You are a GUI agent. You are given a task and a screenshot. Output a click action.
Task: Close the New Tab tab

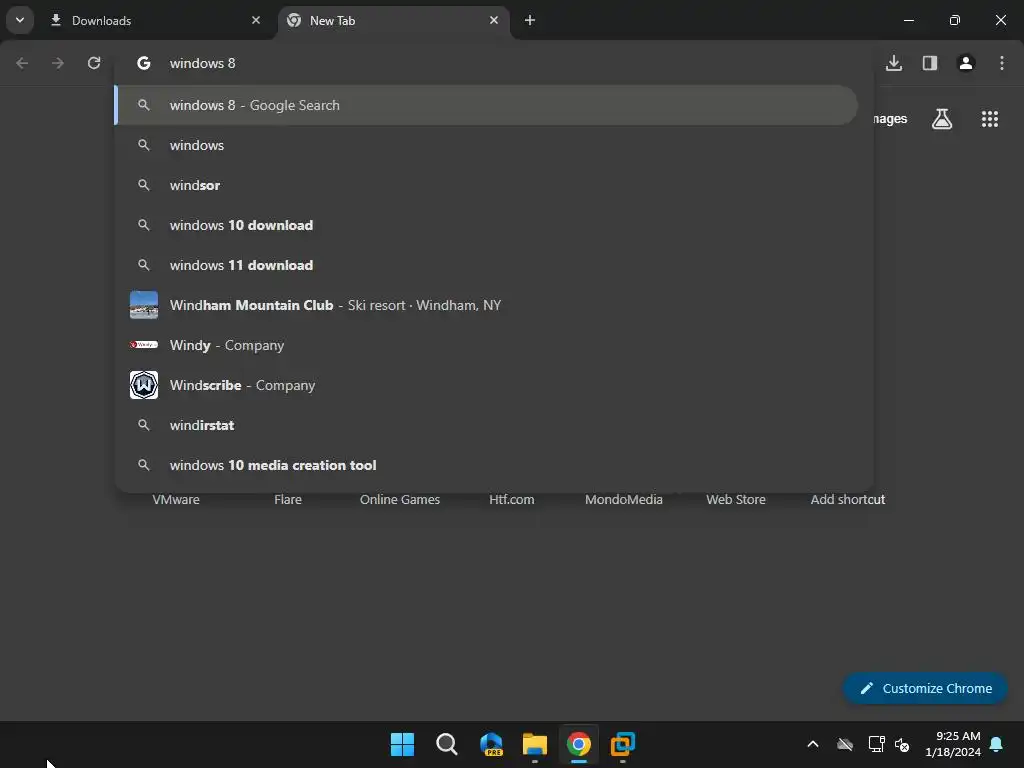click(494, 20)
